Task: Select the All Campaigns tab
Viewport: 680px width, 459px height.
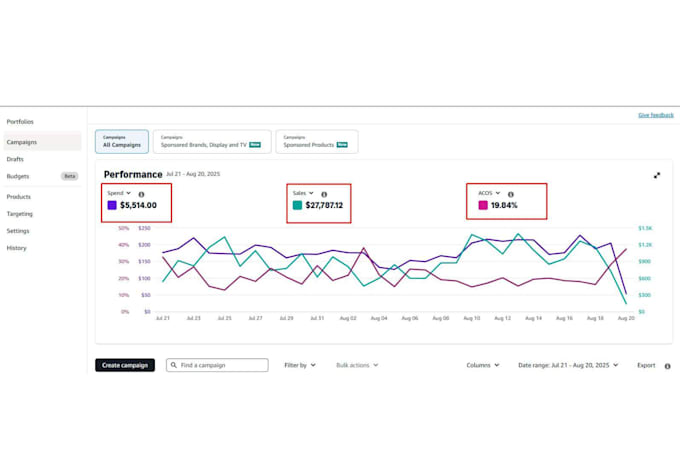Action: [x=122, y=141]
